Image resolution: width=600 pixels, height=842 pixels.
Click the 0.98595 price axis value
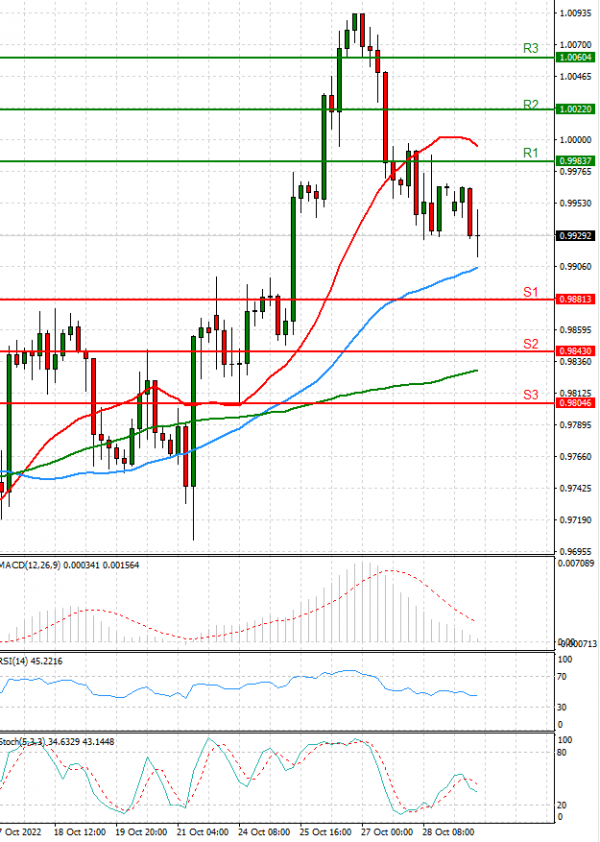[575, 330]
